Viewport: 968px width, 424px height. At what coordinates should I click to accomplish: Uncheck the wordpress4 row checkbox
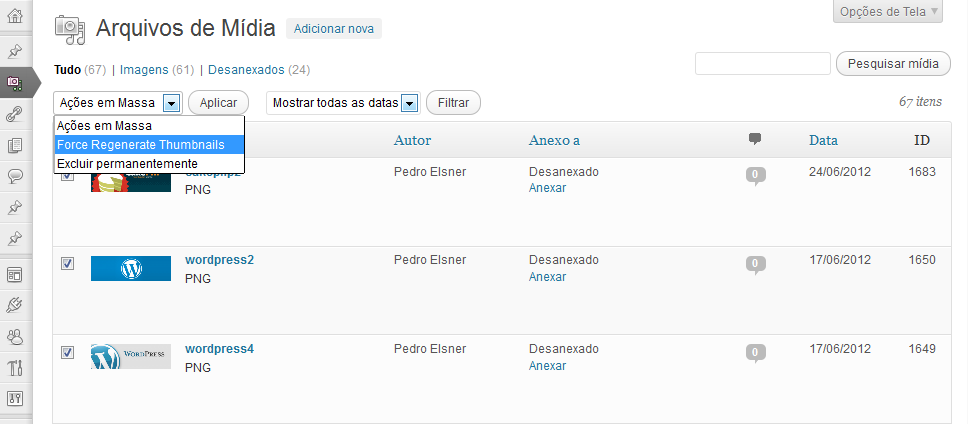(x=67, y=352)
